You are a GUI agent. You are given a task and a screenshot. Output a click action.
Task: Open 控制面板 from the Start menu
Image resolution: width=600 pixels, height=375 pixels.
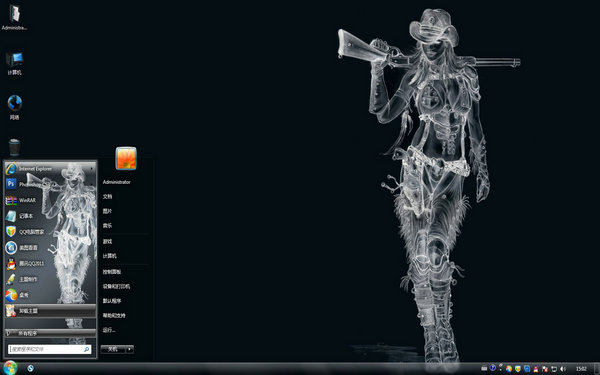112,272
